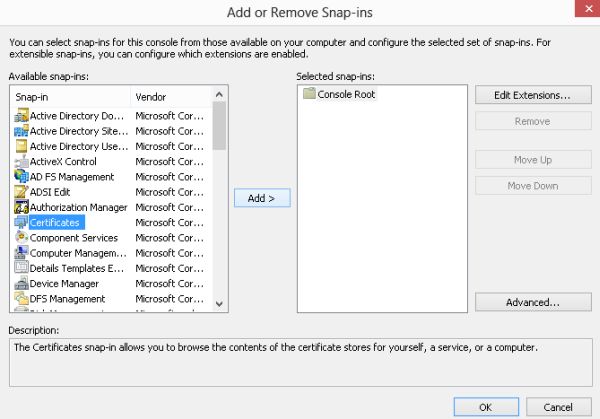Open Edit Extensions dialog
600x419 pixels.
[533, 95]
